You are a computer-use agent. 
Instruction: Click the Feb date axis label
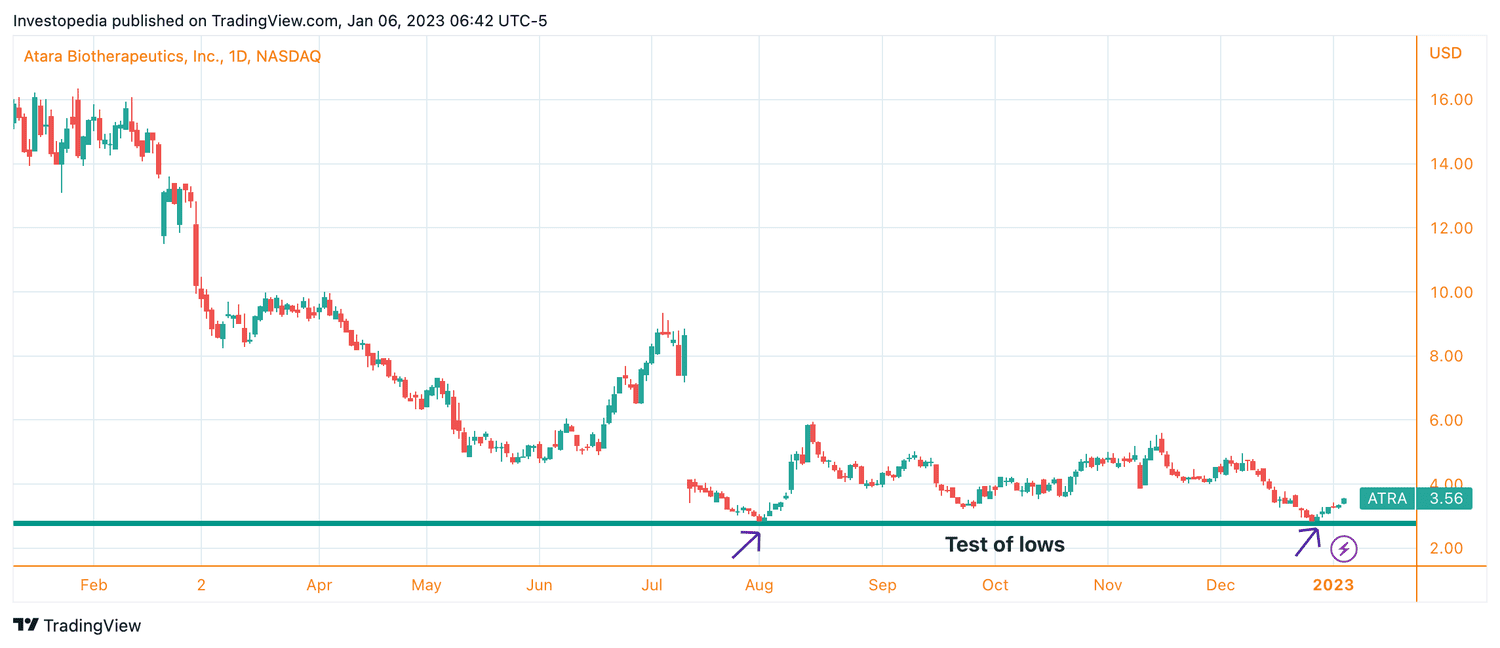click(93, 585)
